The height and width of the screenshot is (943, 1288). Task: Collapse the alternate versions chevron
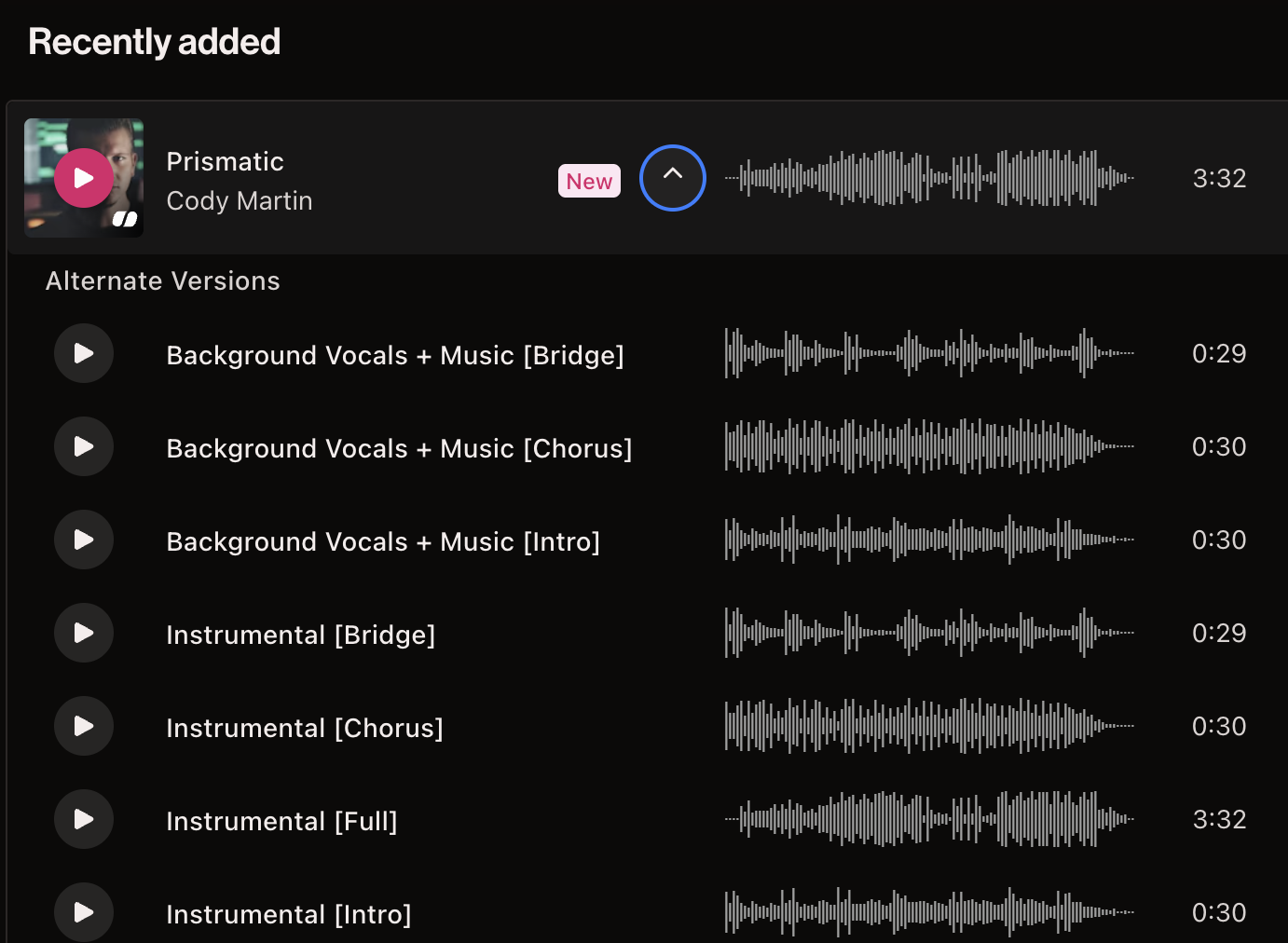673,178
